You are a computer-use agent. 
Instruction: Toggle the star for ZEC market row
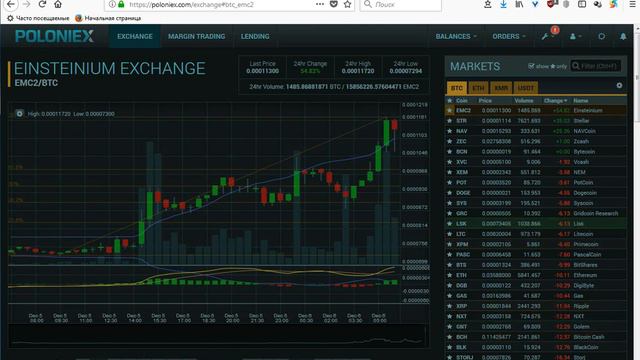(x=449, y=141)
